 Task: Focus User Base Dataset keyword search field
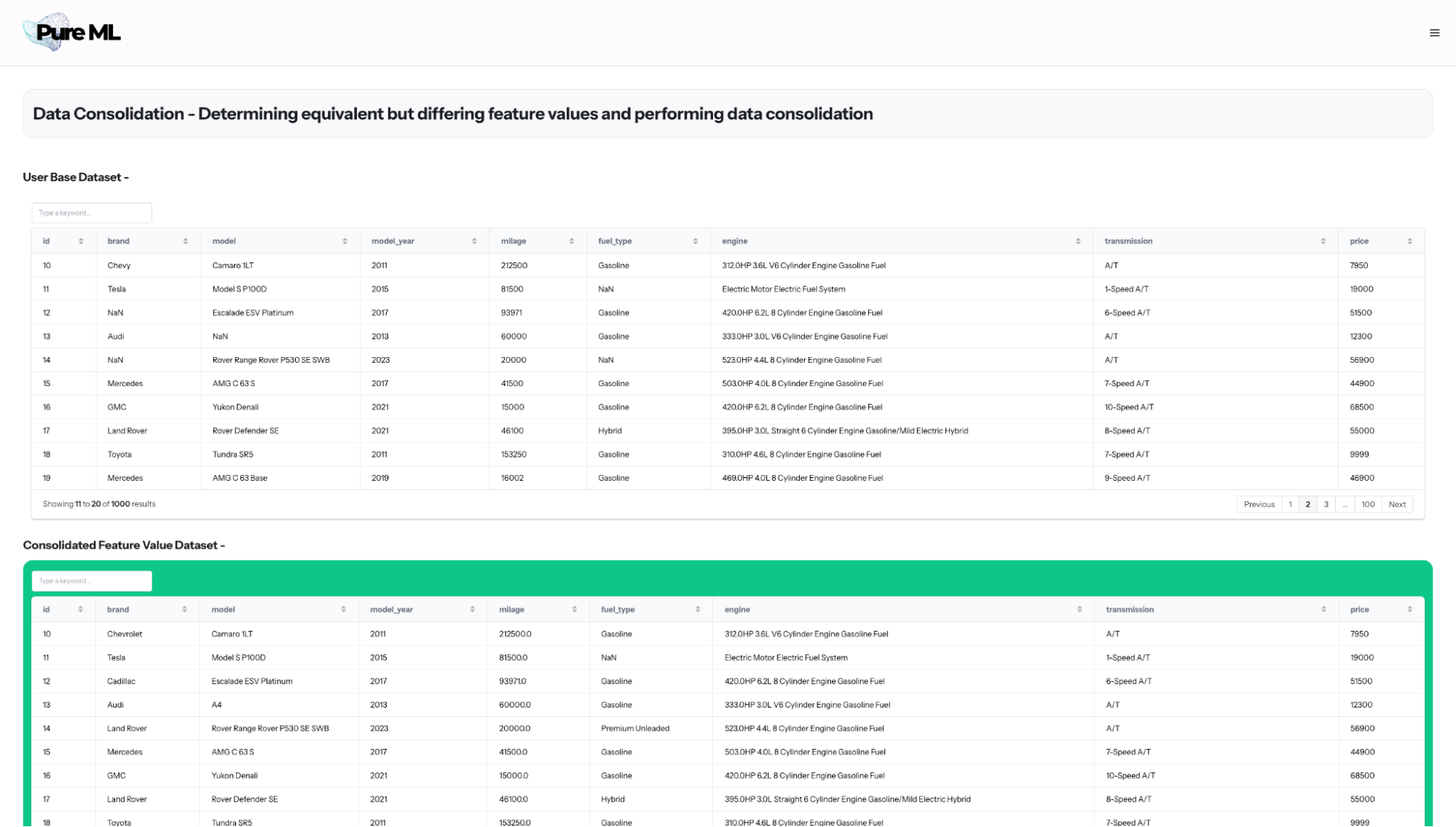(92, 213)
